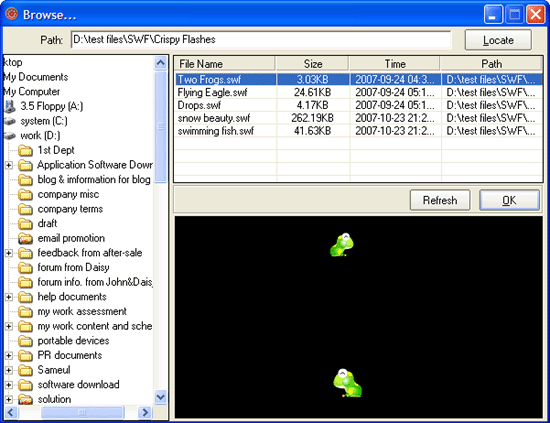Expand the help documents folder node

point(9,297)
